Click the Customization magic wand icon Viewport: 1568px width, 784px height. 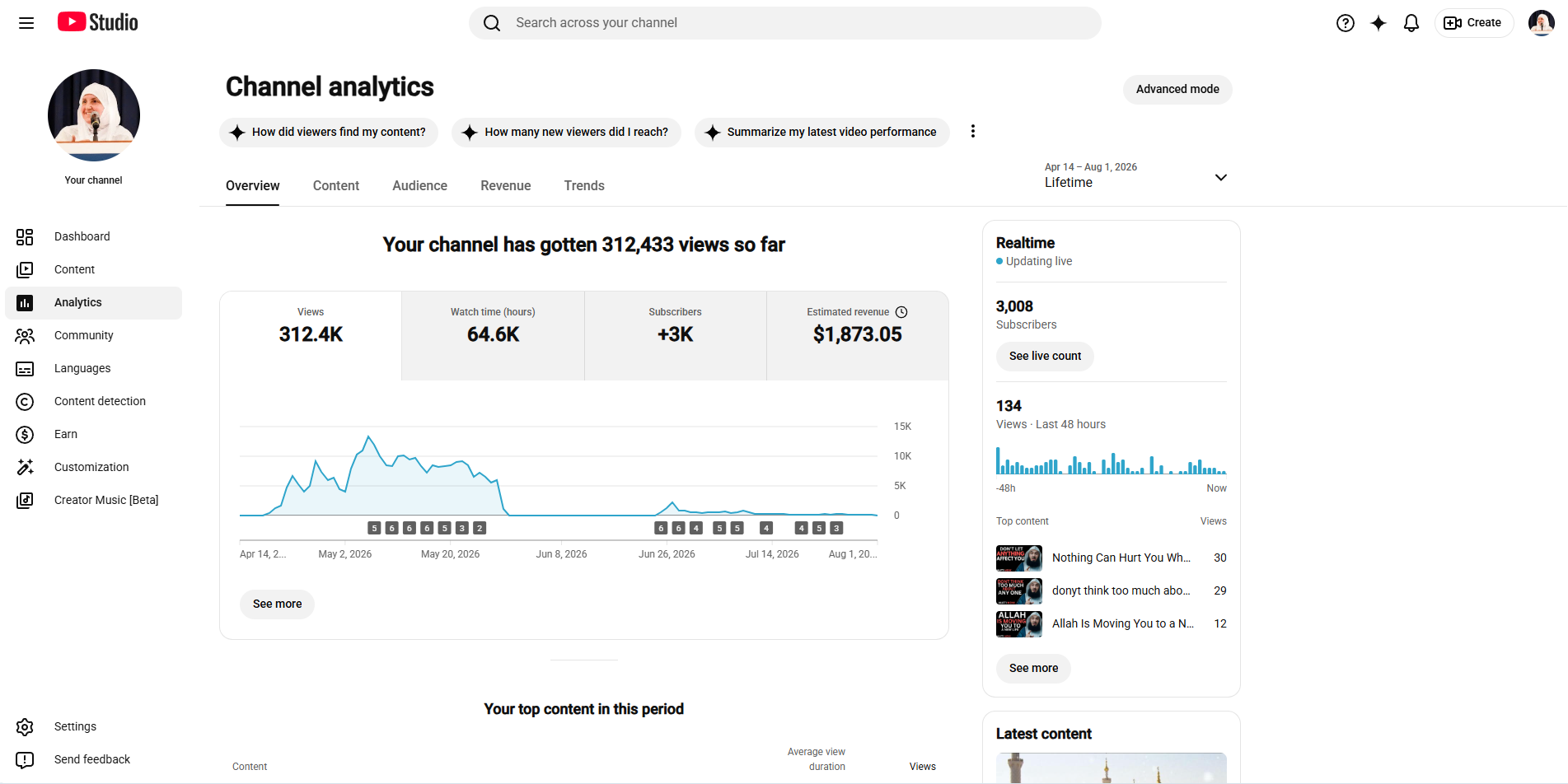click(25, 468)
